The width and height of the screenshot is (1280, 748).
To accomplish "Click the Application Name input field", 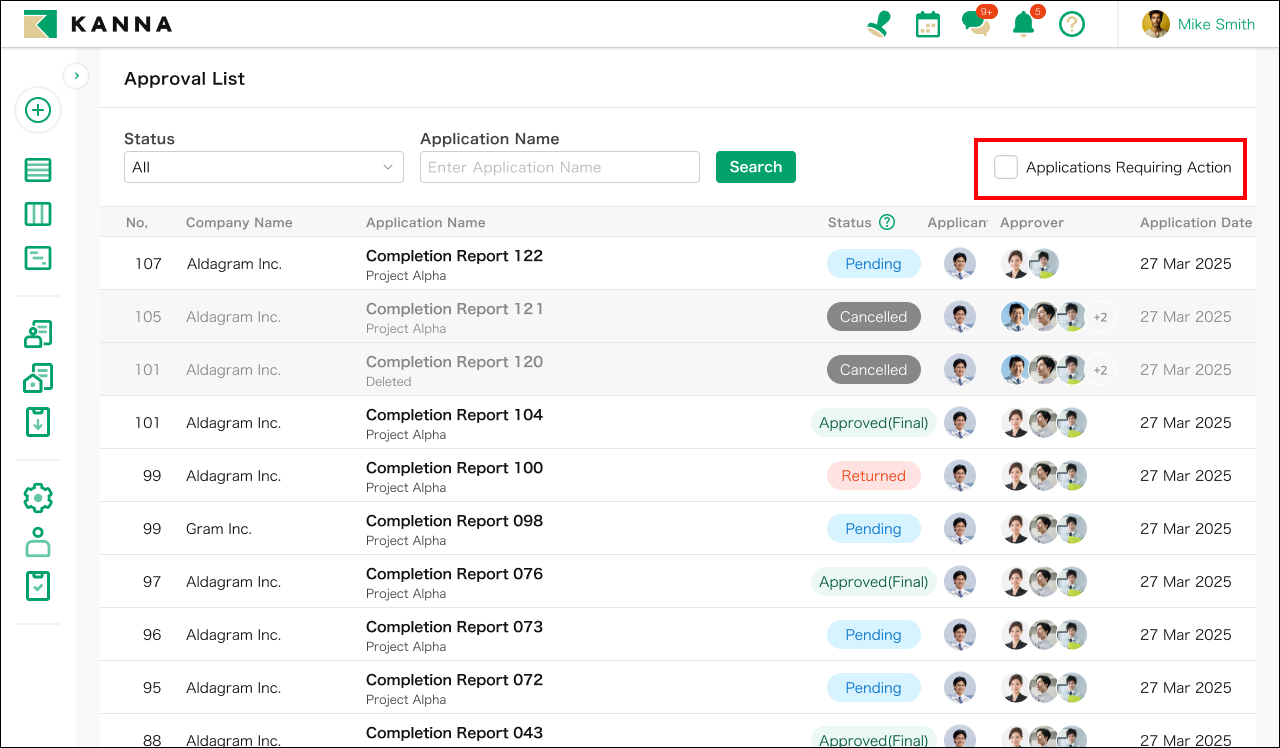I will click(559, 167).
